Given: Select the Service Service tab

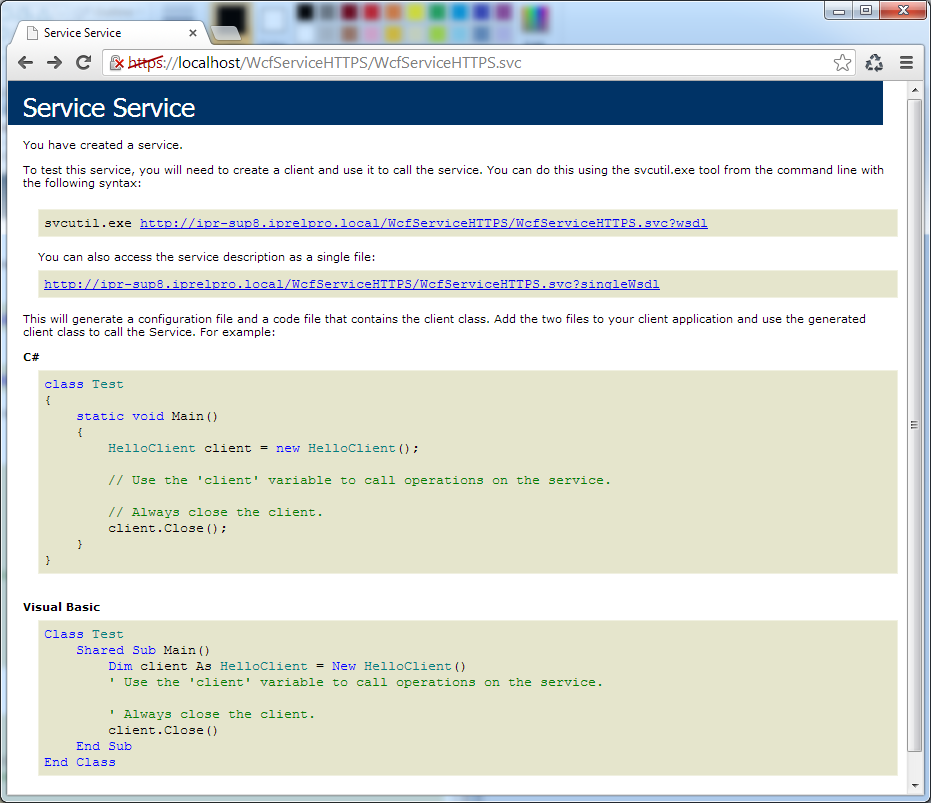Looking at the screenshot, I should coord(110,33).
